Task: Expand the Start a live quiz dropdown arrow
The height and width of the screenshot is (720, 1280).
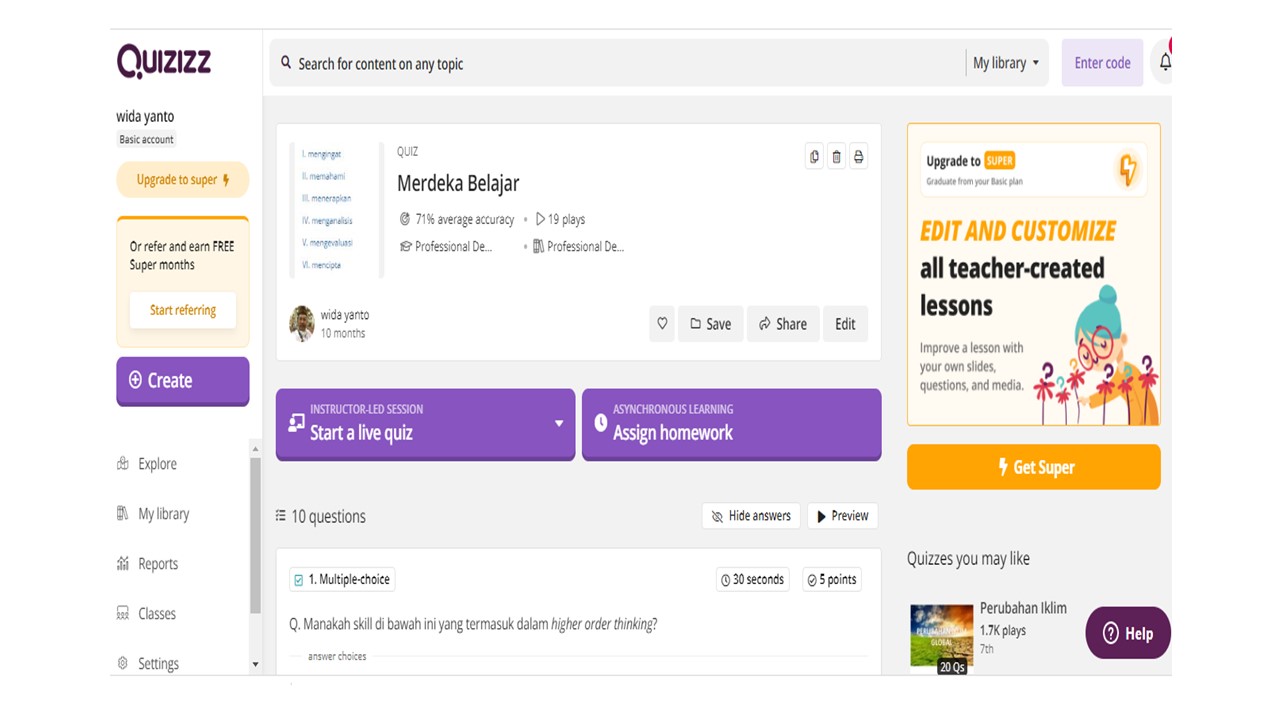Action: (x=559, y=423)
